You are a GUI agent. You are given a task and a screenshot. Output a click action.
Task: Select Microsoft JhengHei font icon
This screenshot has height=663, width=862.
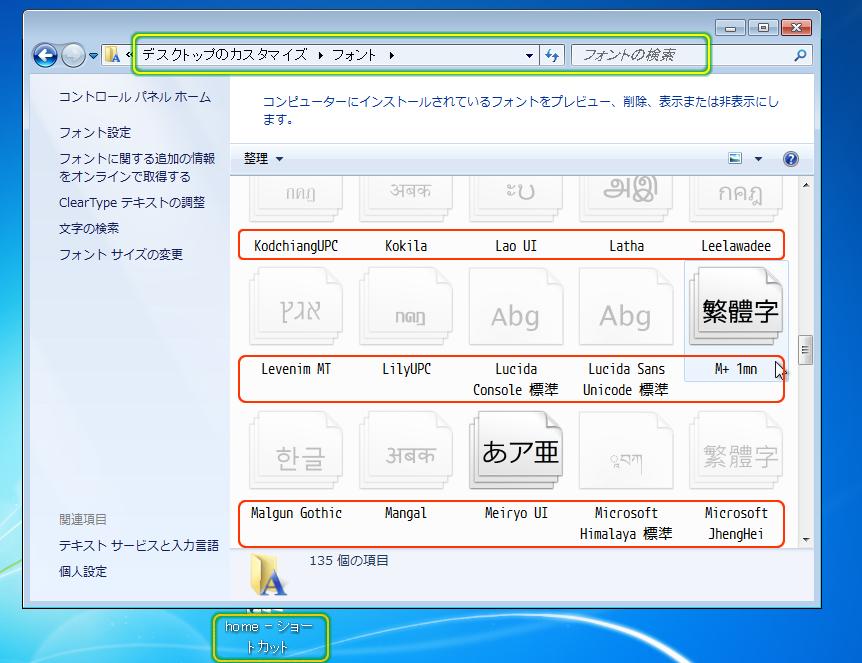coord(736,451)
